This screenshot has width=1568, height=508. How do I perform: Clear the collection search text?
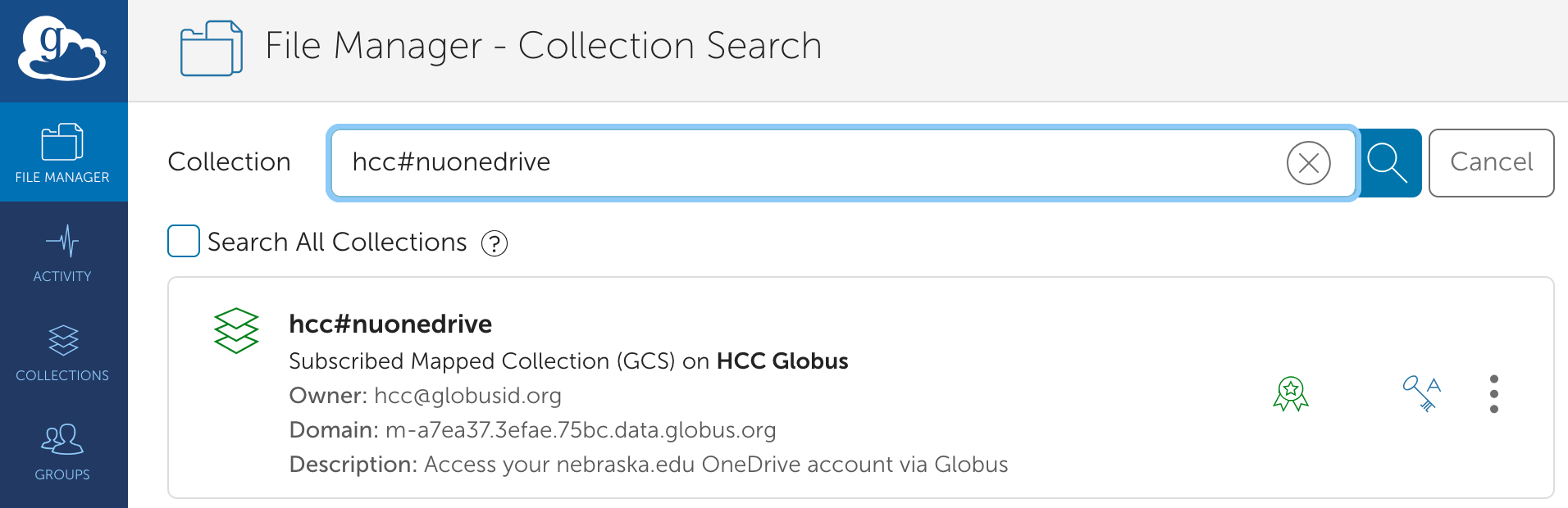pyautogui.click(x=1308, y=163)
